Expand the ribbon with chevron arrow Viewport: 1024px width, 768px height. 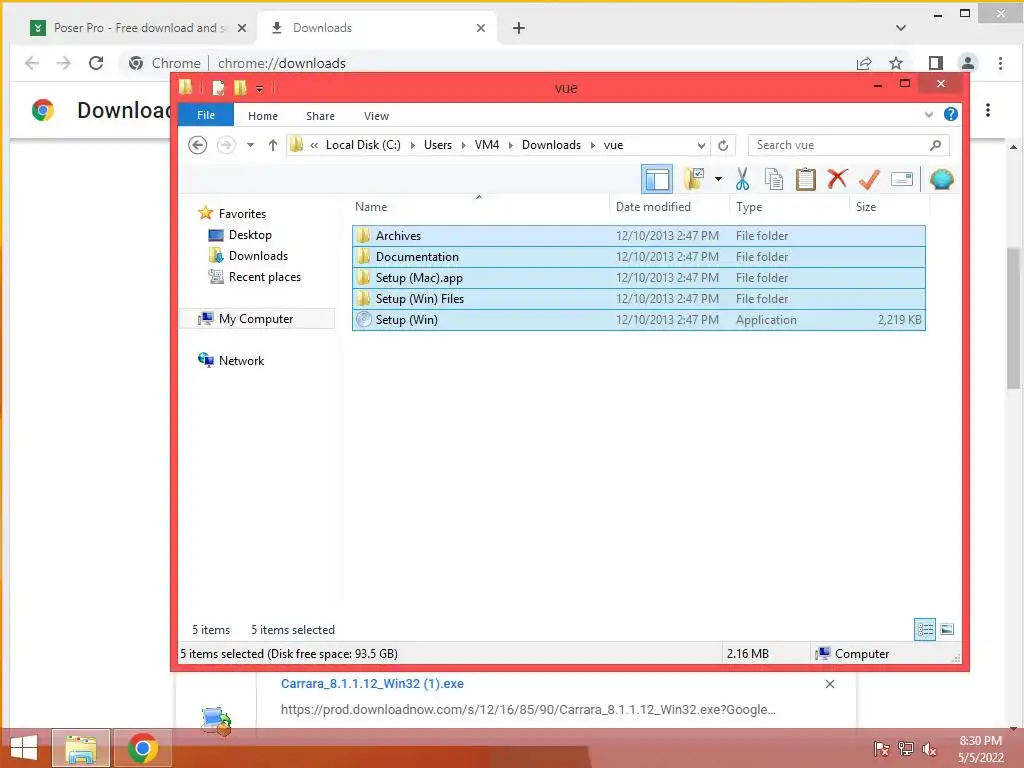click(x=929, y=115)
